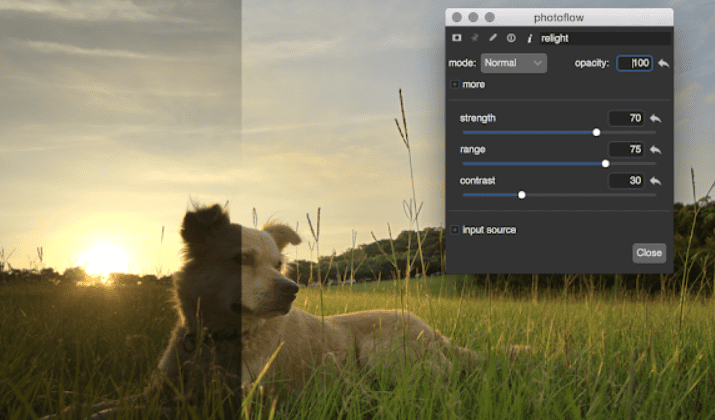Click the layer name field 'relight'
The height and width of the screenshot is (420, 715).
(604, 38)
